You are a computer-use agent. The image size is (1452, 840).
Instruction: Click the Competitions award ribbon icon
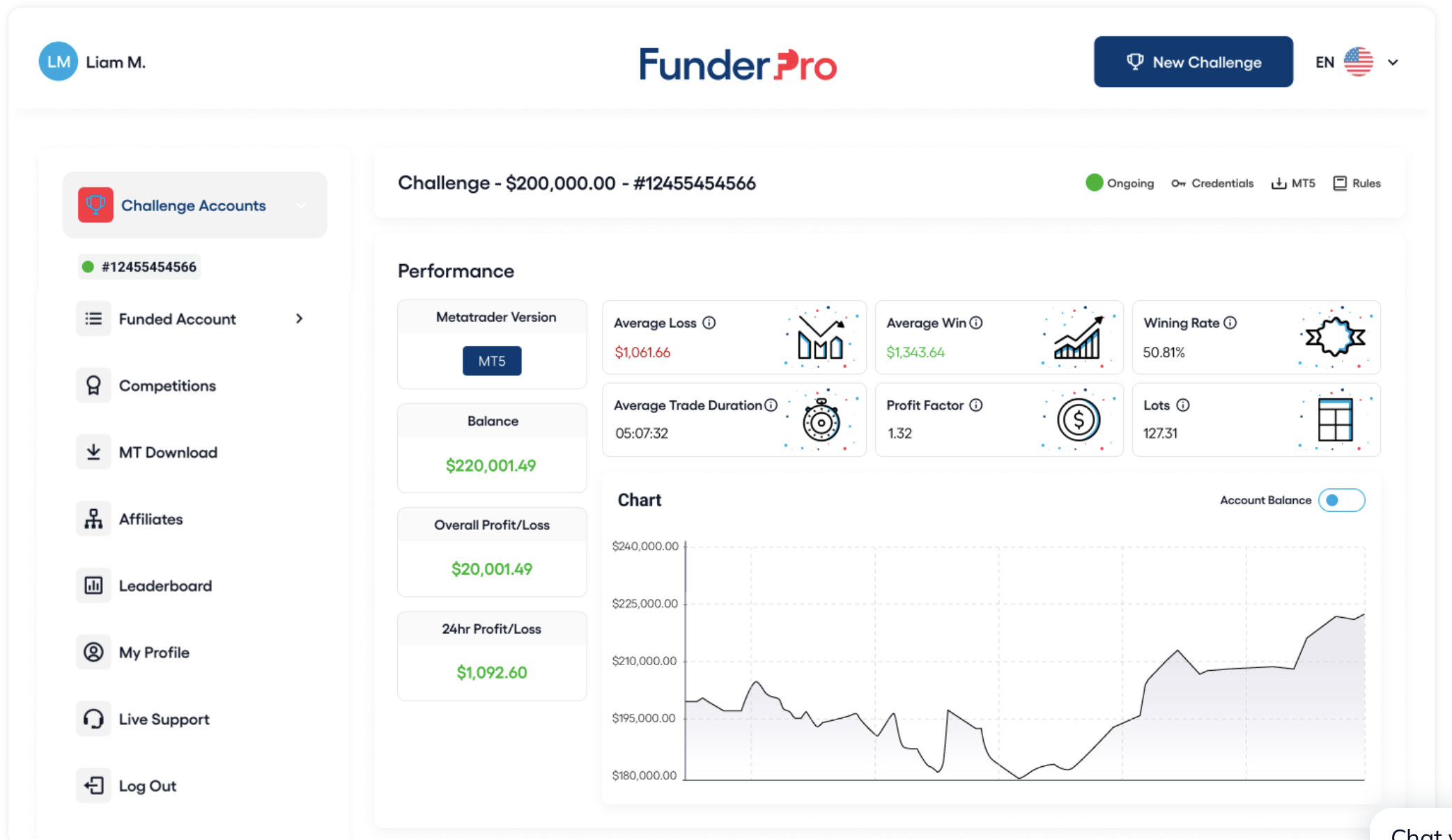93,385
